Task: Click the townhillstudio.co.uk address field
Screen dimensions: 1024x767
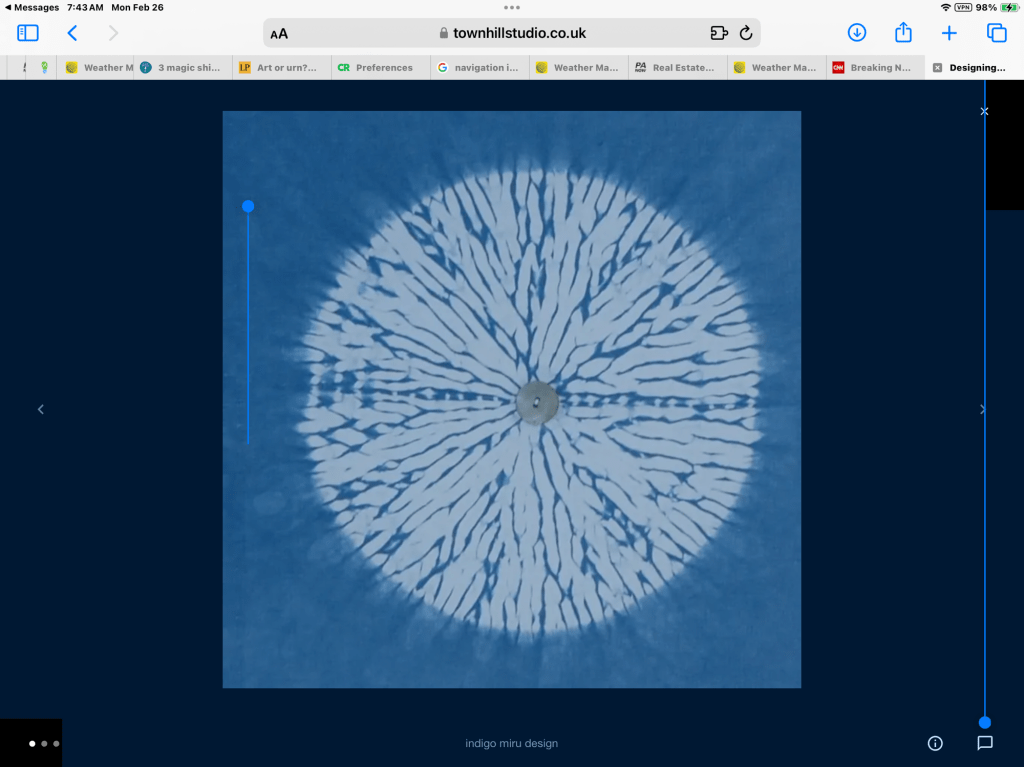Action: click(x=512, y=33)
